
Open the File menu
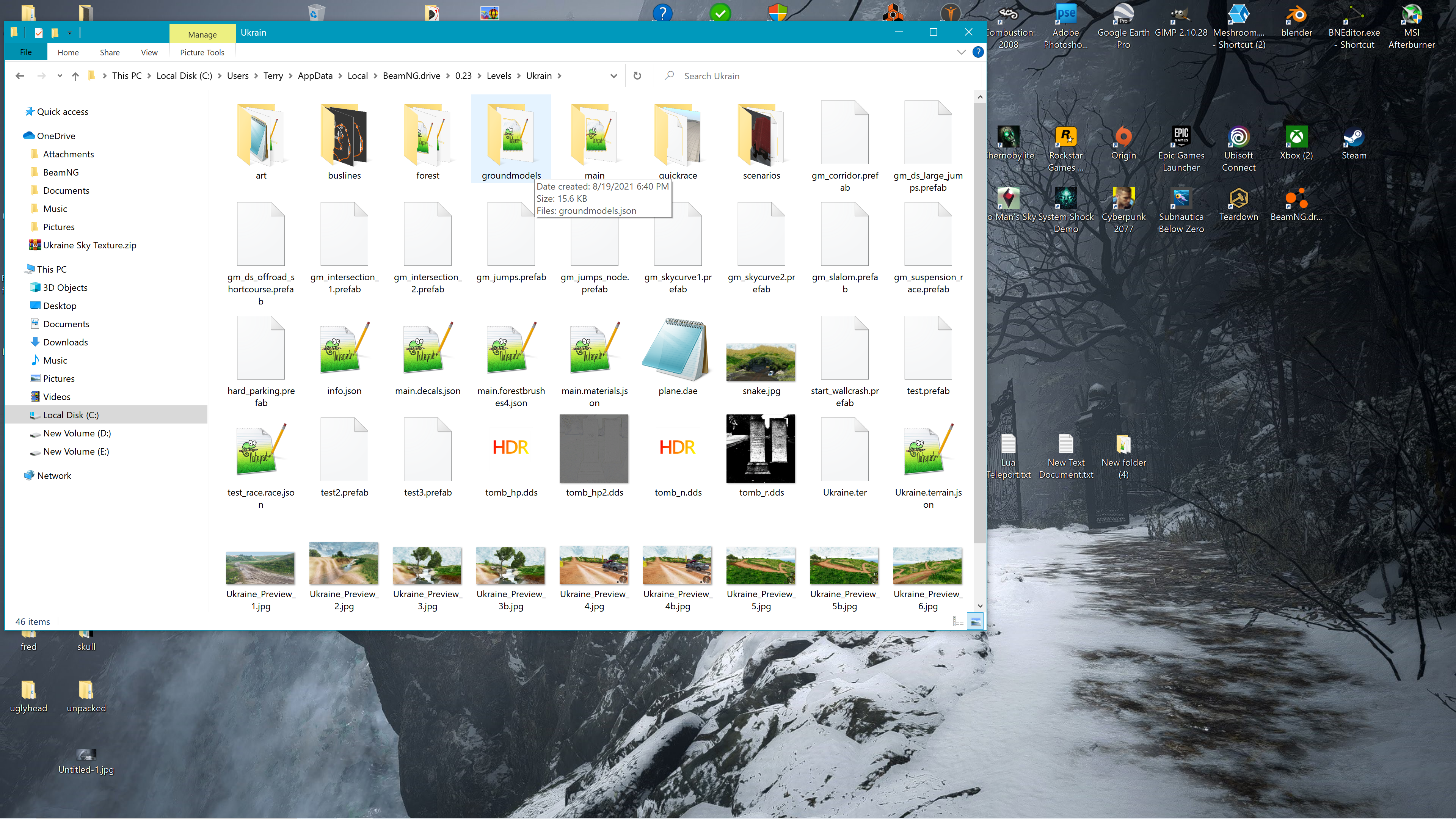coord(26,53)
